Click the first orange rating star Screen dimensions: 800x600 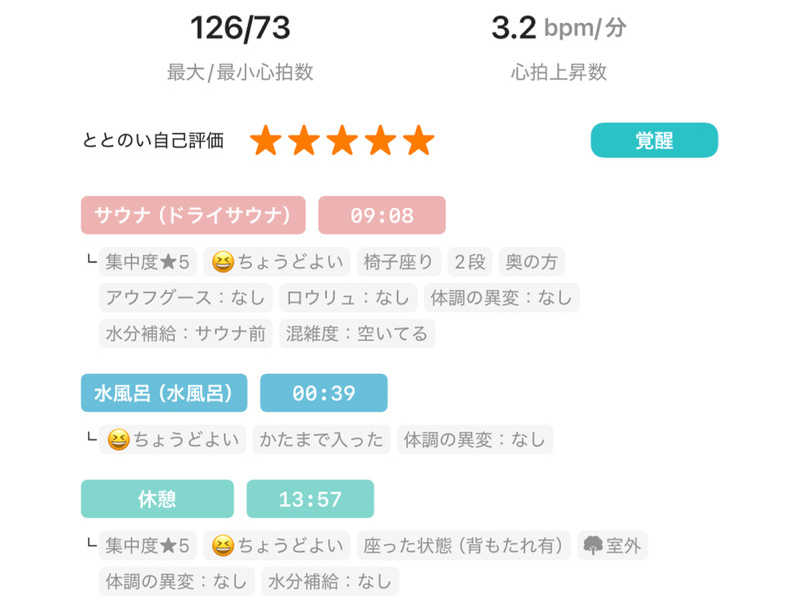(265, 141)
